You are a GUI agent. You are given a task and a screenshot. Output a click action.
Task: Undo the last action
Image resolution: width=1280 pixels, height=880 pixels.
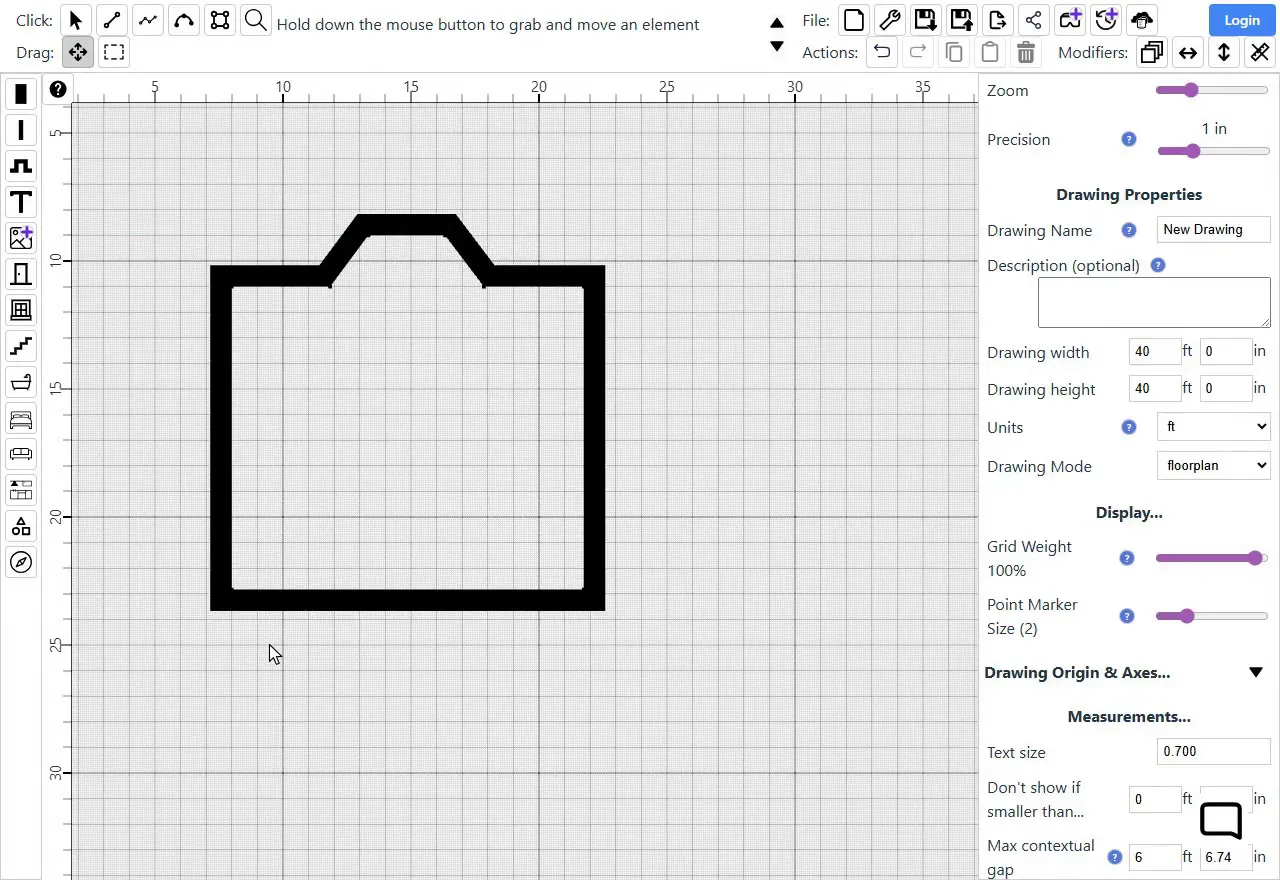tap(881, 52)
